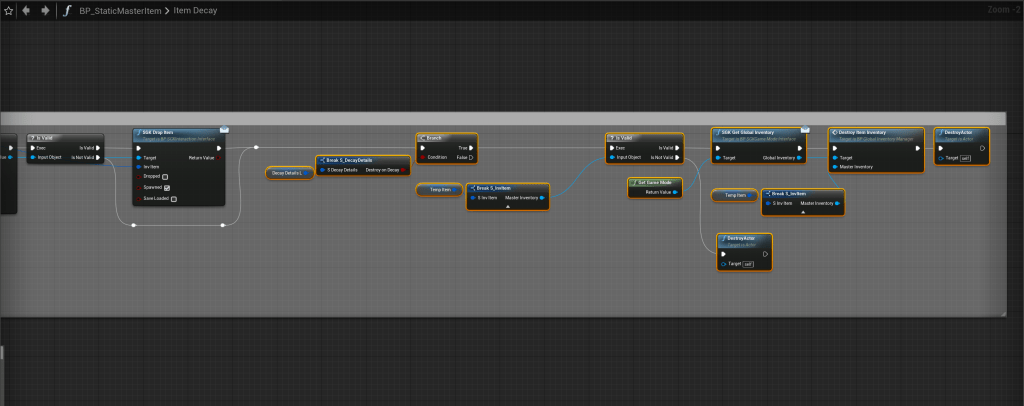
Task: Click the Destroy on Decay output pin
Action: tap(404, 170)
